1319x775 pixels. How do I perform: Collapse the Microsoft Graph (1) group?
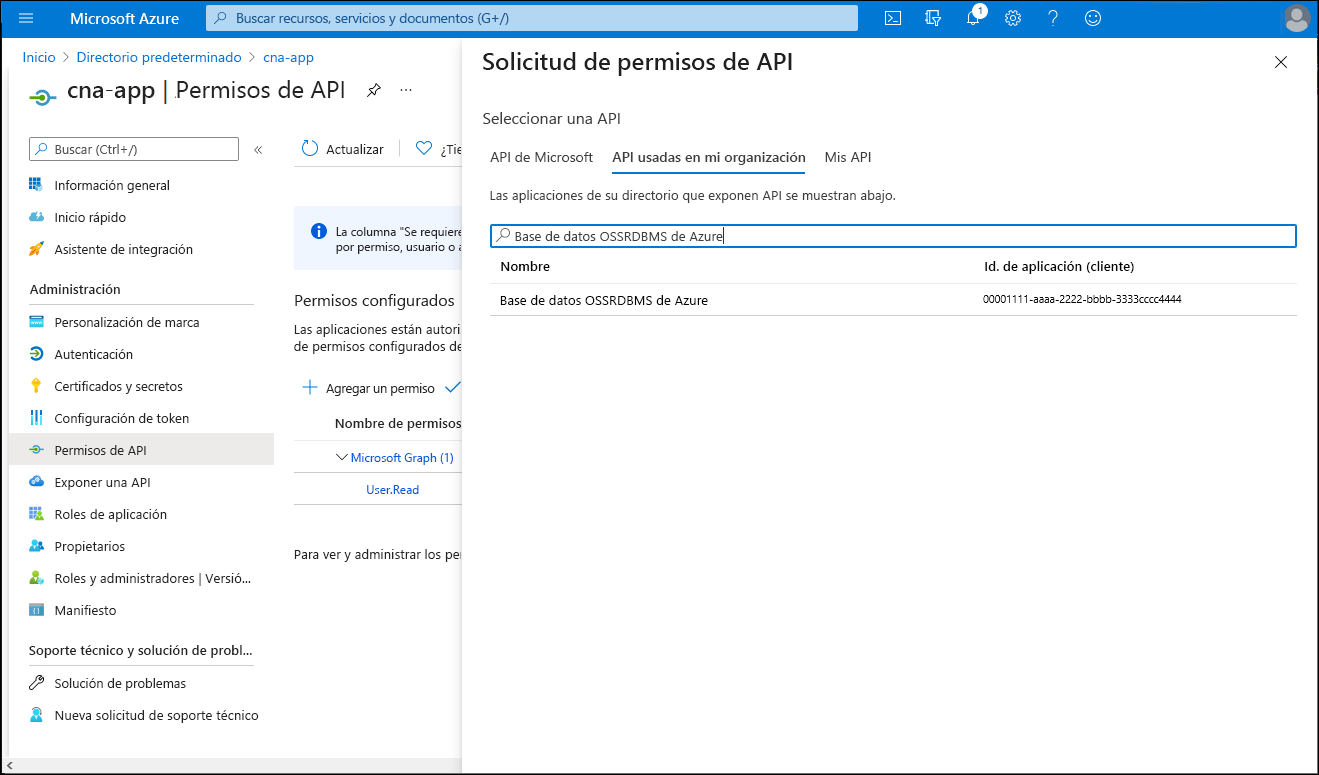342,457
